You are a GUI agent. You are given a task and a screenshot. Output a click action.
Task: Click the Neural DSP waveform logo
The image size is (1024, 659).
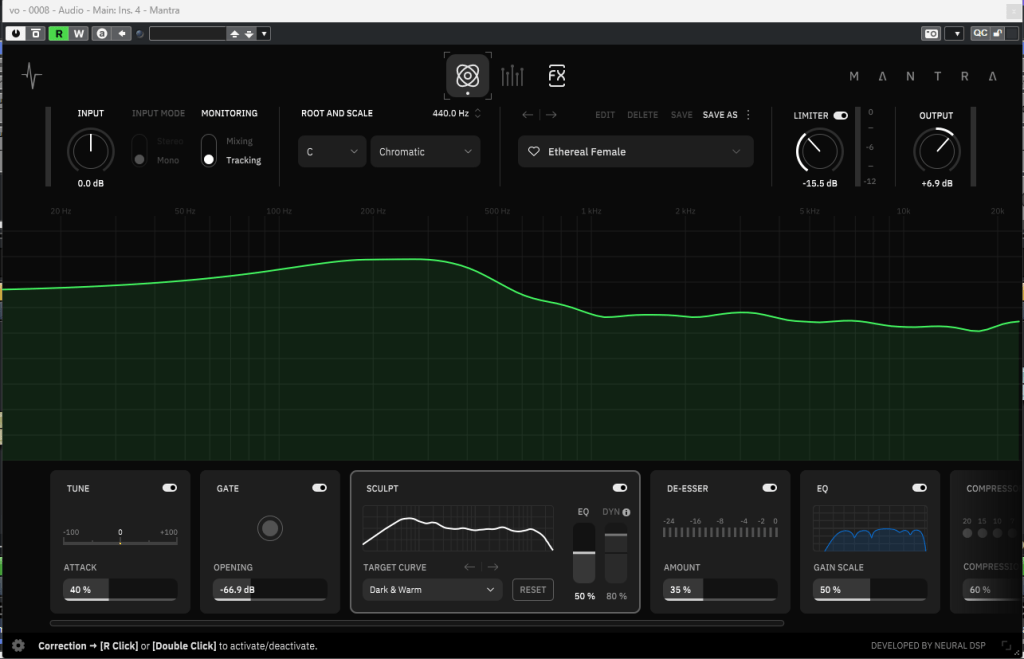32,76
